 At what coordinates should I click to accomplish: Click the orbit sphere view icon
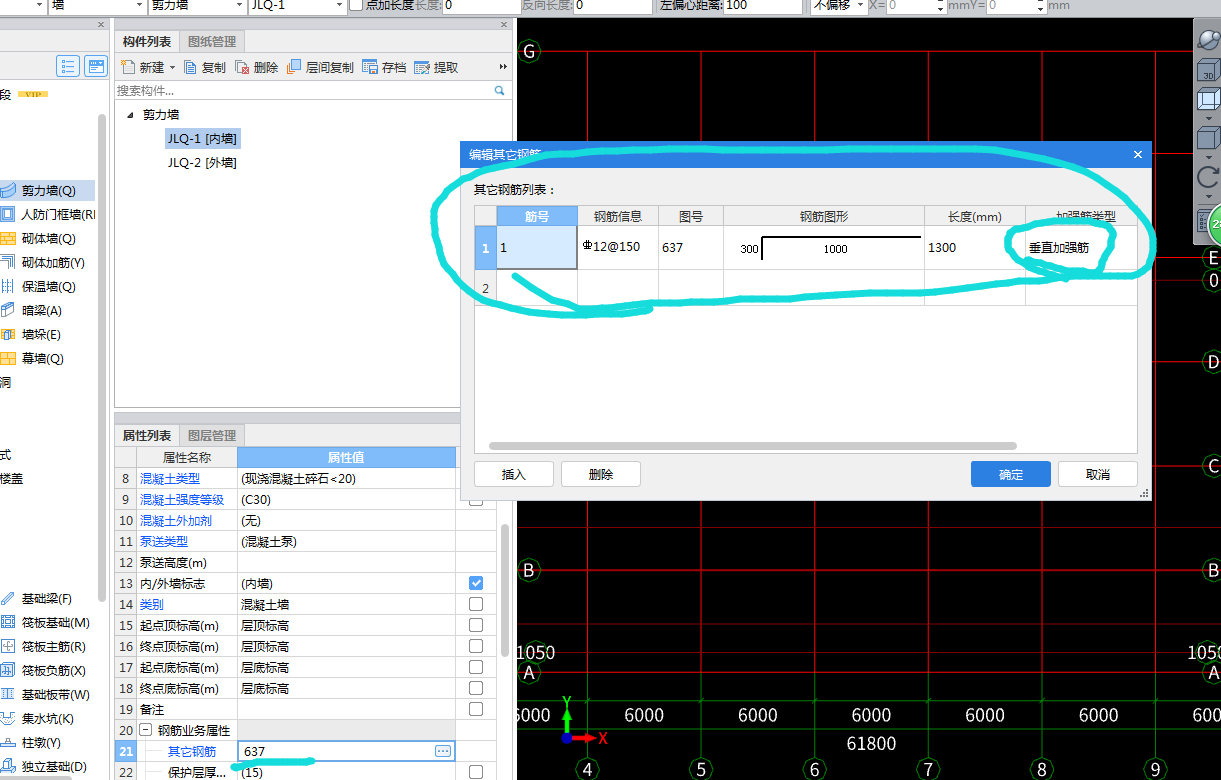pyautogui.click(x=1208, y=40)
